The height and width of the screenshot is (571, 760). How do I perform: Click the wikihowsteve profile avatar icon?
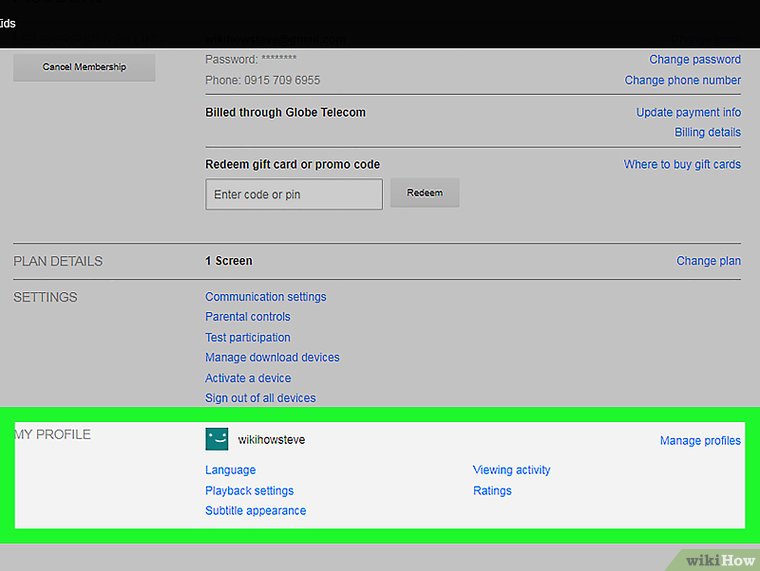click(x=217, y=439)
